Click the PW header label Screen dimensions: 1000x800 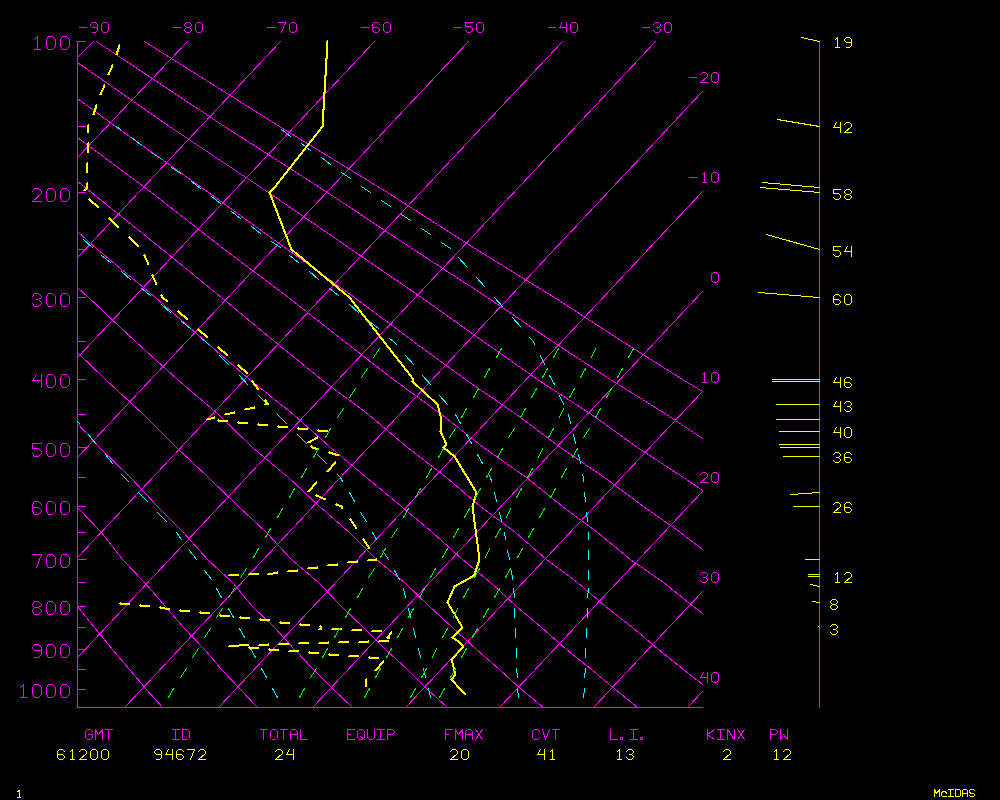coord(778,735)
